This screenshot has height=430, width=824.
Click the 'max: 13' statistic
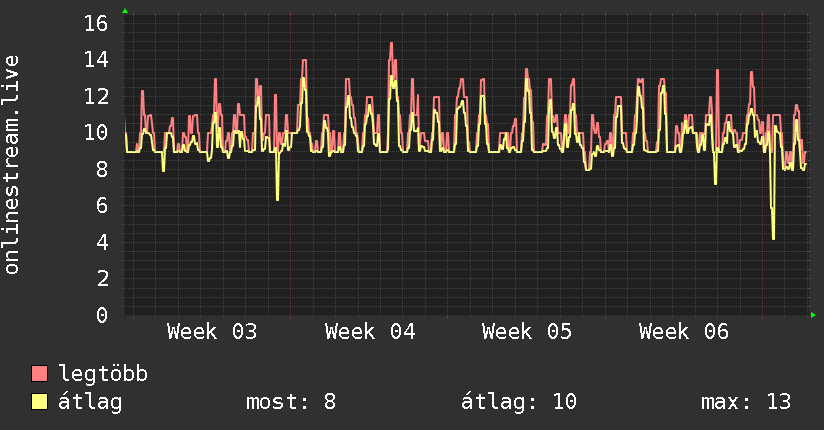coord(746,402)
